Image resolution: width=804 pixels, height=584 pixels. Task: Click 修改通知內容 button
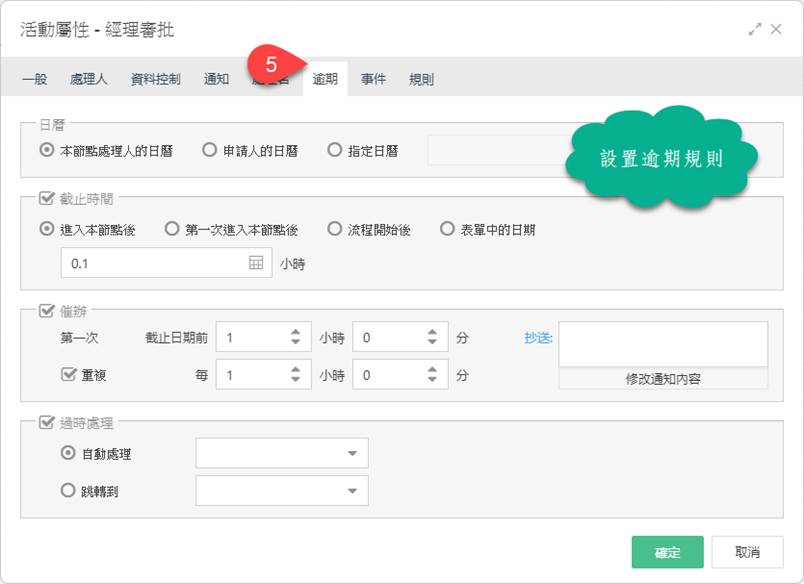pyautogui.click(x=663, y=379)
